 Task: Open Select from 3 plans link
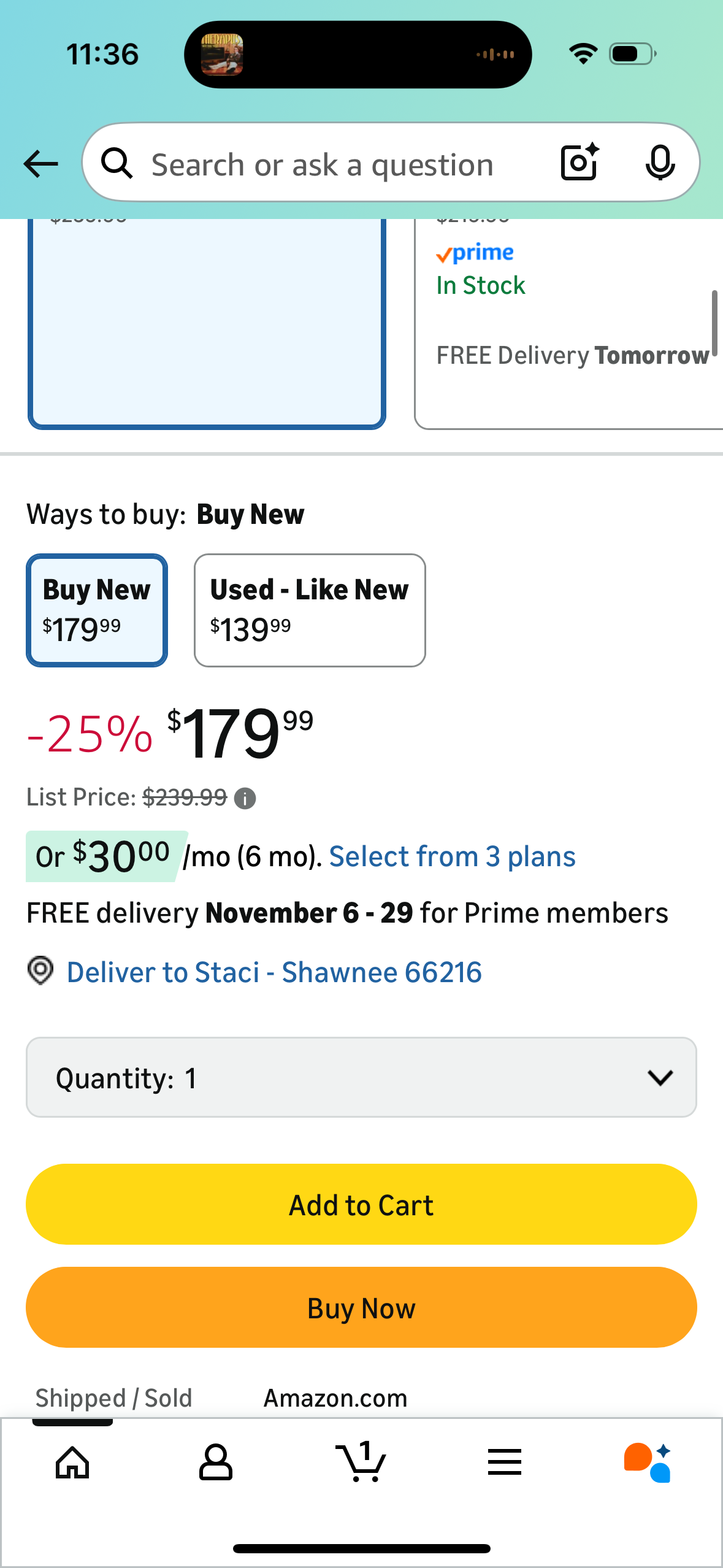(x=452, y=856)
